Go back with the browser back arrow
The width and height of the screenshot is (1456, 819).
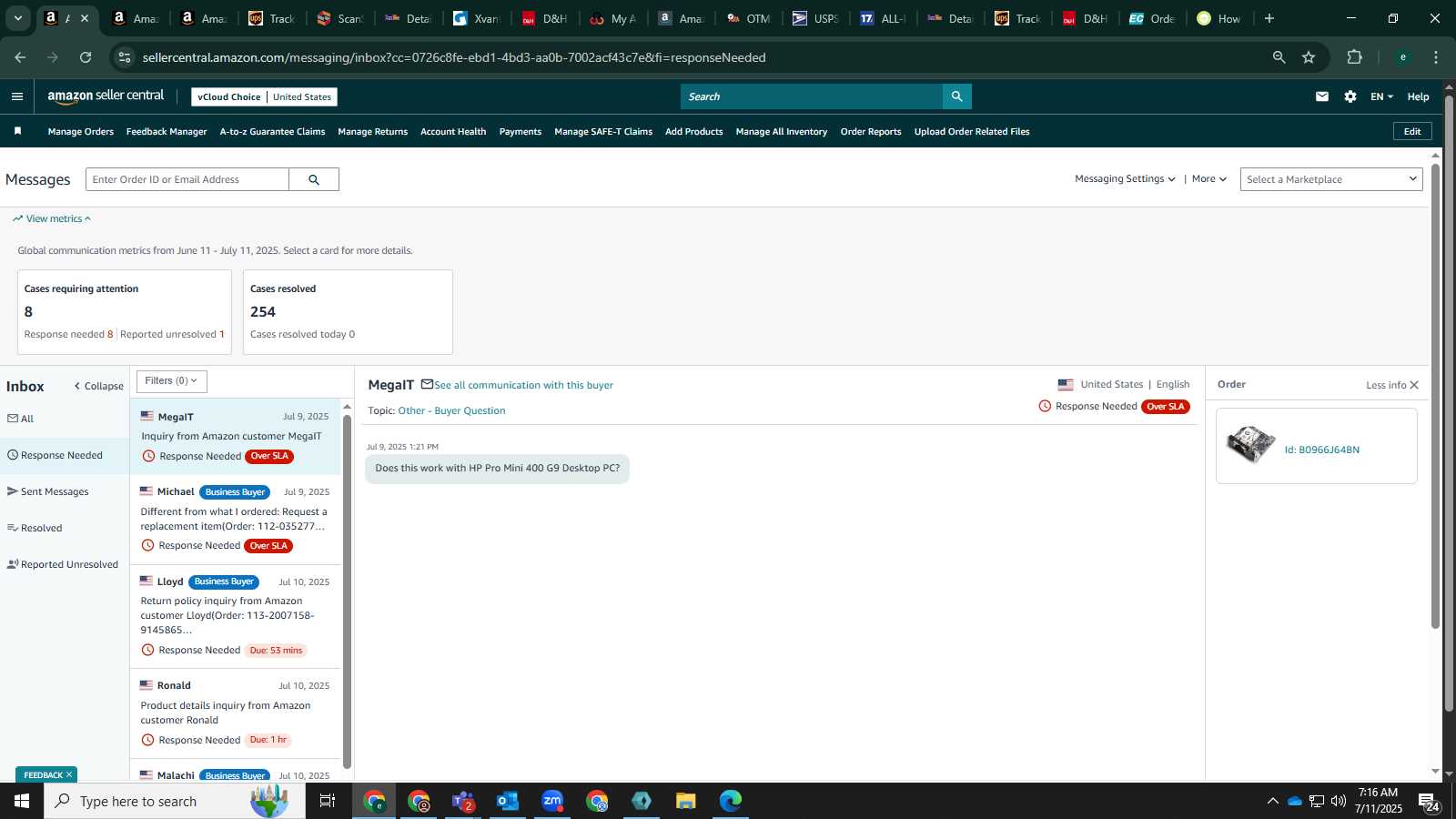coord(20,57)
